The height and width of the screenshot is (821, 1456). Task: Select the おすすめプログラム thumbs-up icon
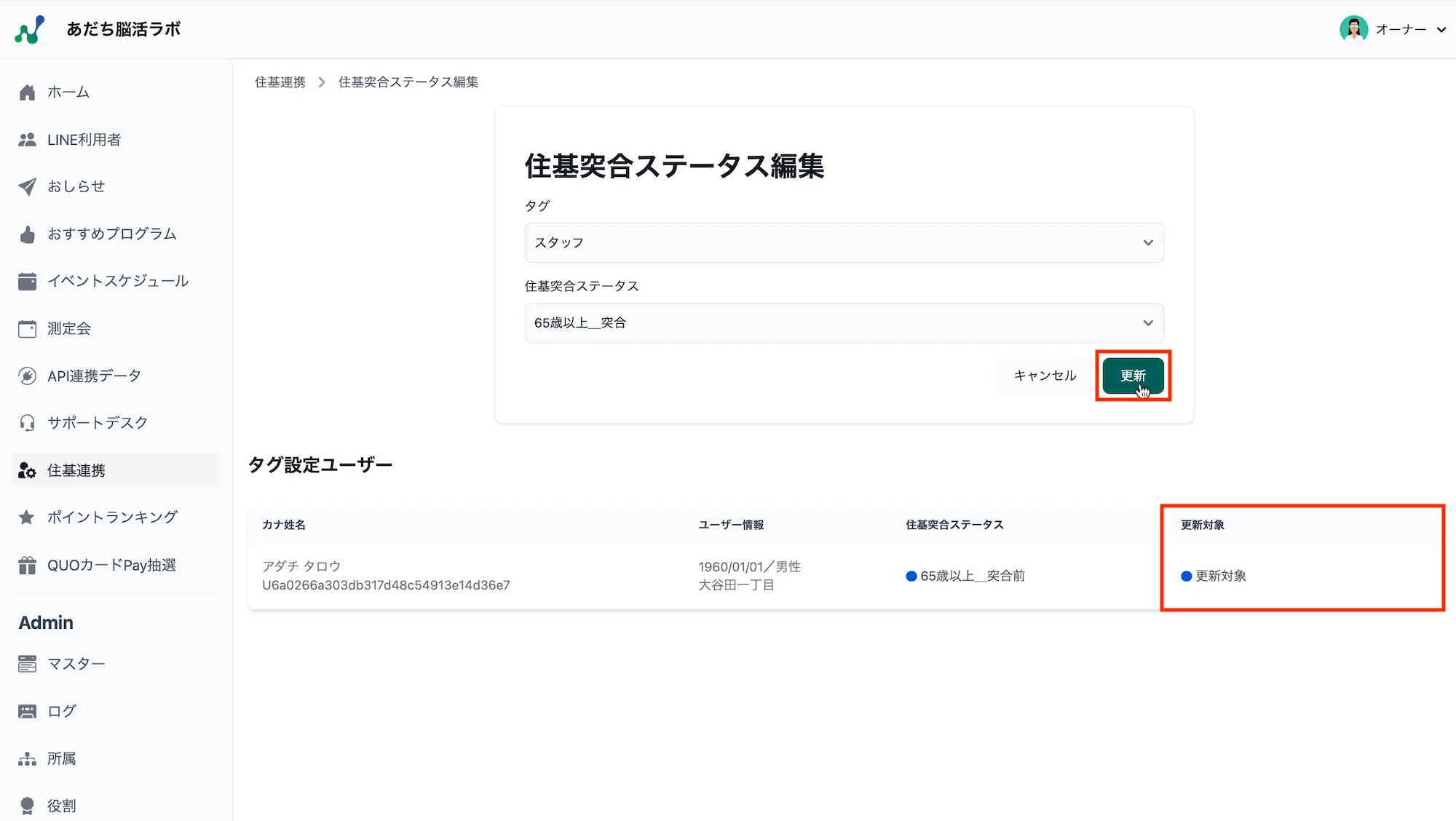click(27, 234)
